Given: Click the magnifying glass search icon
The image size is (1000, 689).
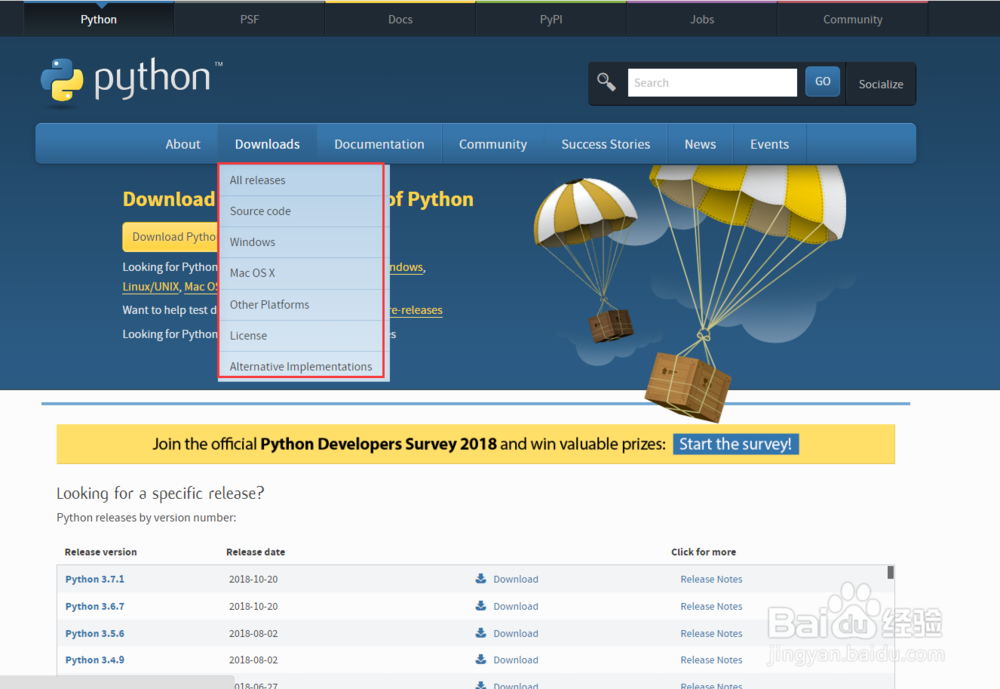Looking at the screenshot, I should pos(606,82).
